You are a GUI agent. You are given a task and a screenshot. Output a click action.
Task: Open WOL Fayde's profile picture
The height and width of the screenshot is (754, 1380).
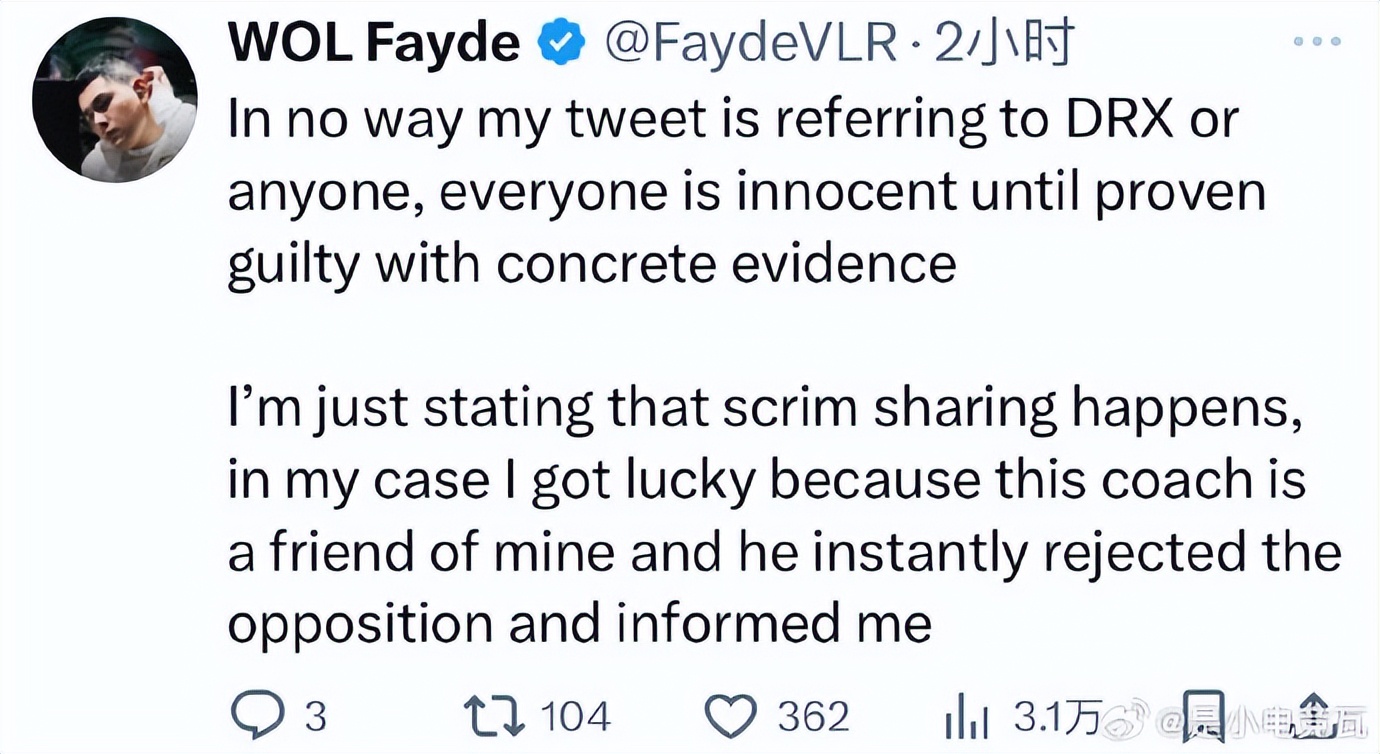[x=114, y=99]
